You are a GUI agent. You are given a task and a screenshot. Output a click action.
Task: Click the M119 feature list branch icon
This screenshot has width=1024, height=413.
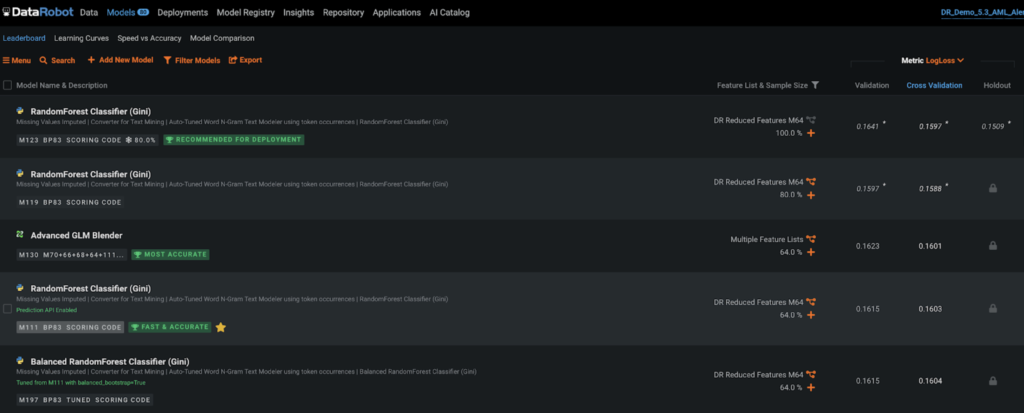tap(811, 182)
